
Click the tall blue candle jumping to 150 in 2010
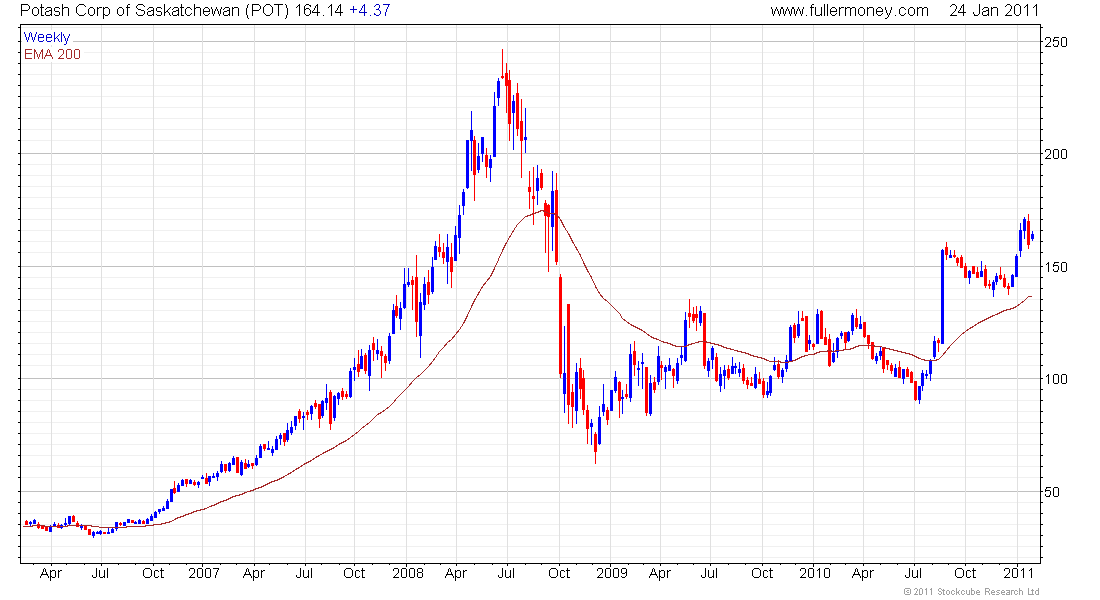pyautogui.click(x=942, y=296)
